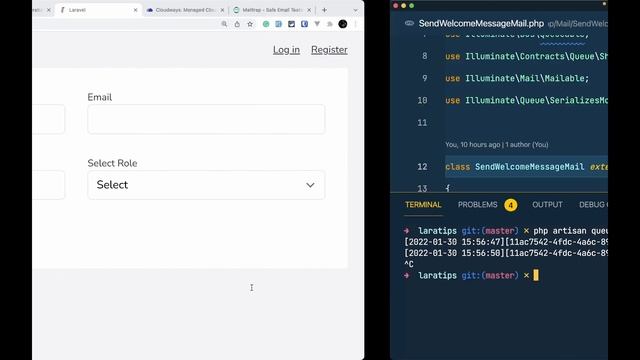
Task: Open a new browser tab
Action: point(324,10)
